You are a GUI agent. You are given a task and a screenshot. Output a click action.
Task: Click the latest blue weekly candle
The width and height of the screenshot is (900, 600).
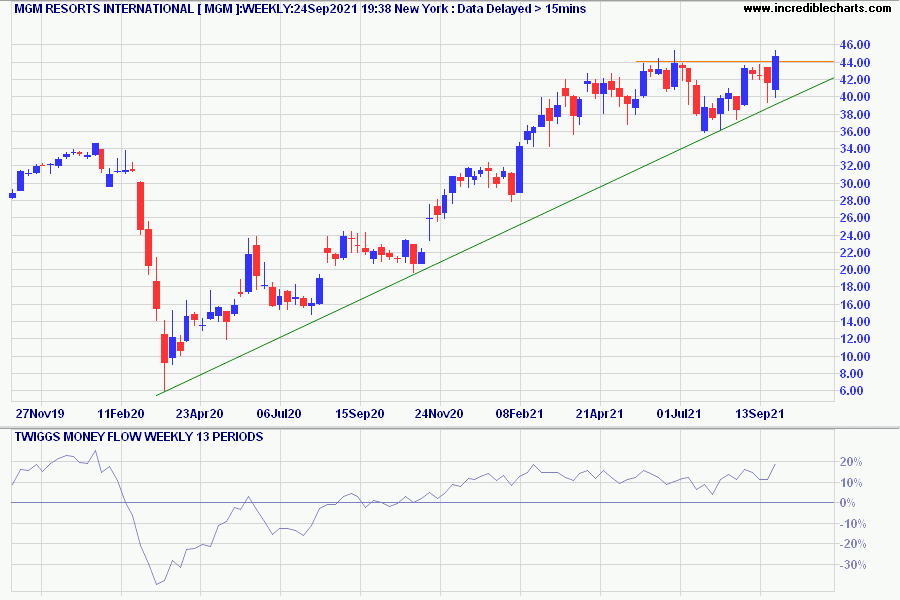pos(775,73)
